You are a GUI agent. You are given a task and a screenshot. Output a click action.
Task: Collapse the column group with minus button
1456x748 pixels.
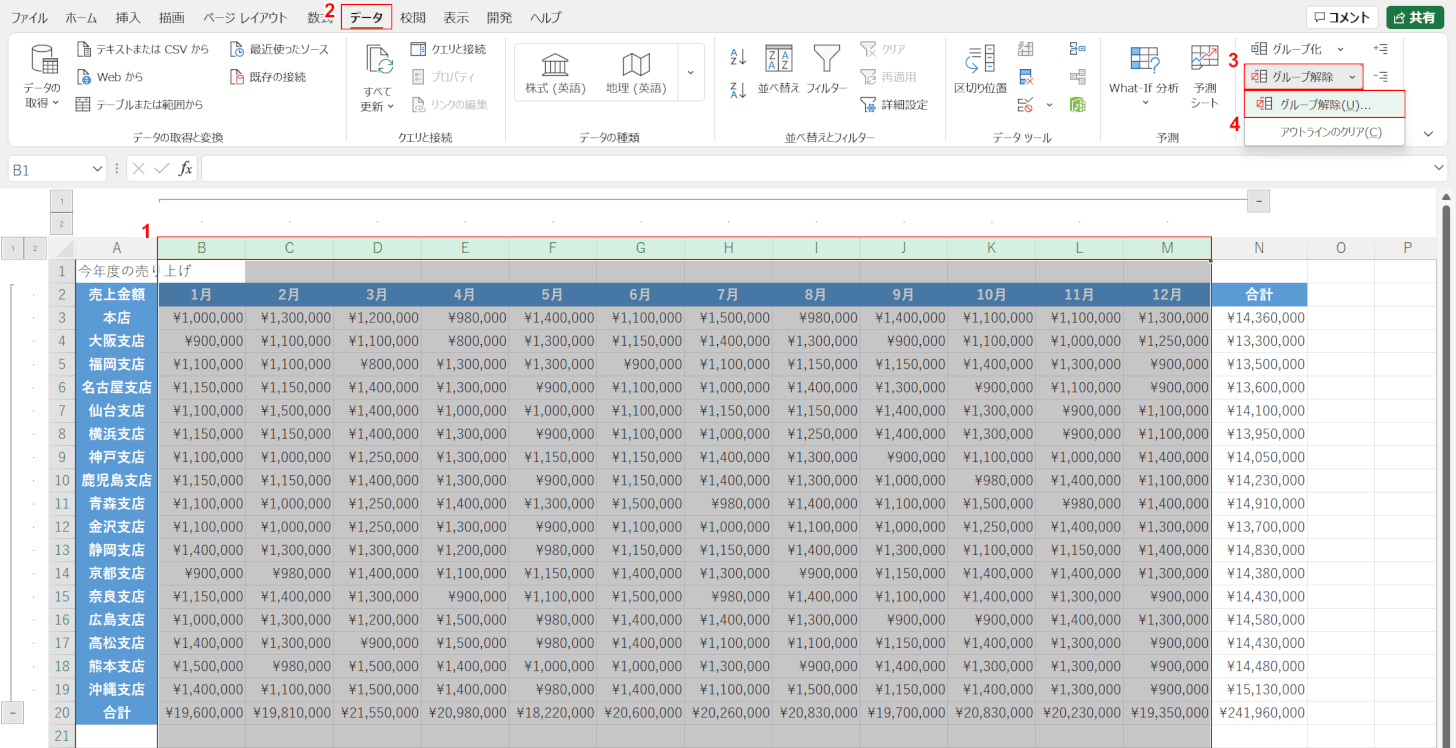point(1259,201)
